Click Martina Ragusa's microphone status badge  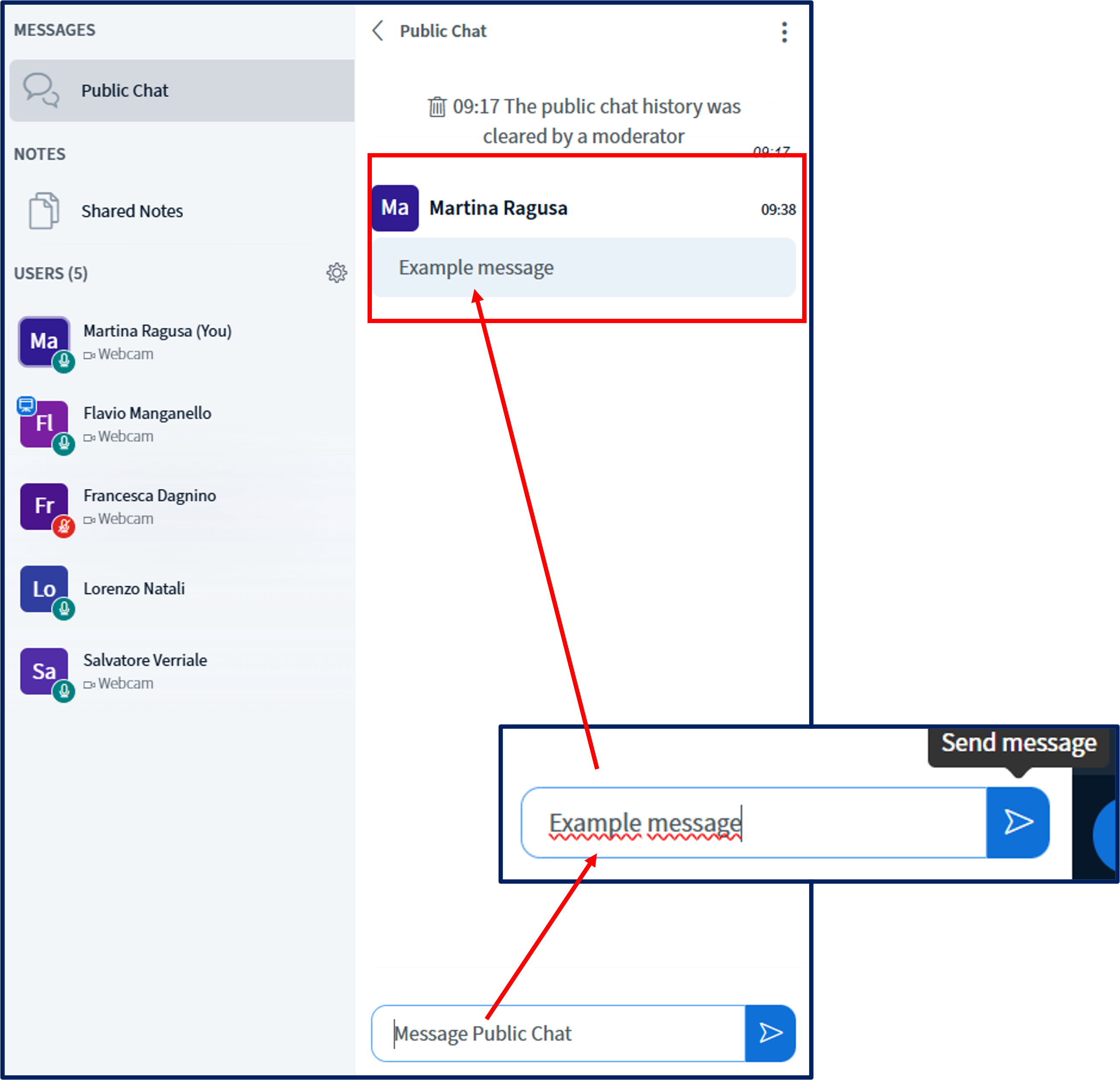64,362
